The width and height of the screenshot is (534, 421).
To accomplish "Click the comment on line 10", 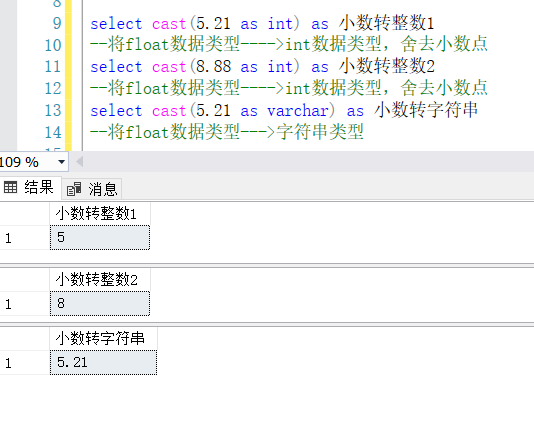I will pyautogui.click(x=289, y=45).
